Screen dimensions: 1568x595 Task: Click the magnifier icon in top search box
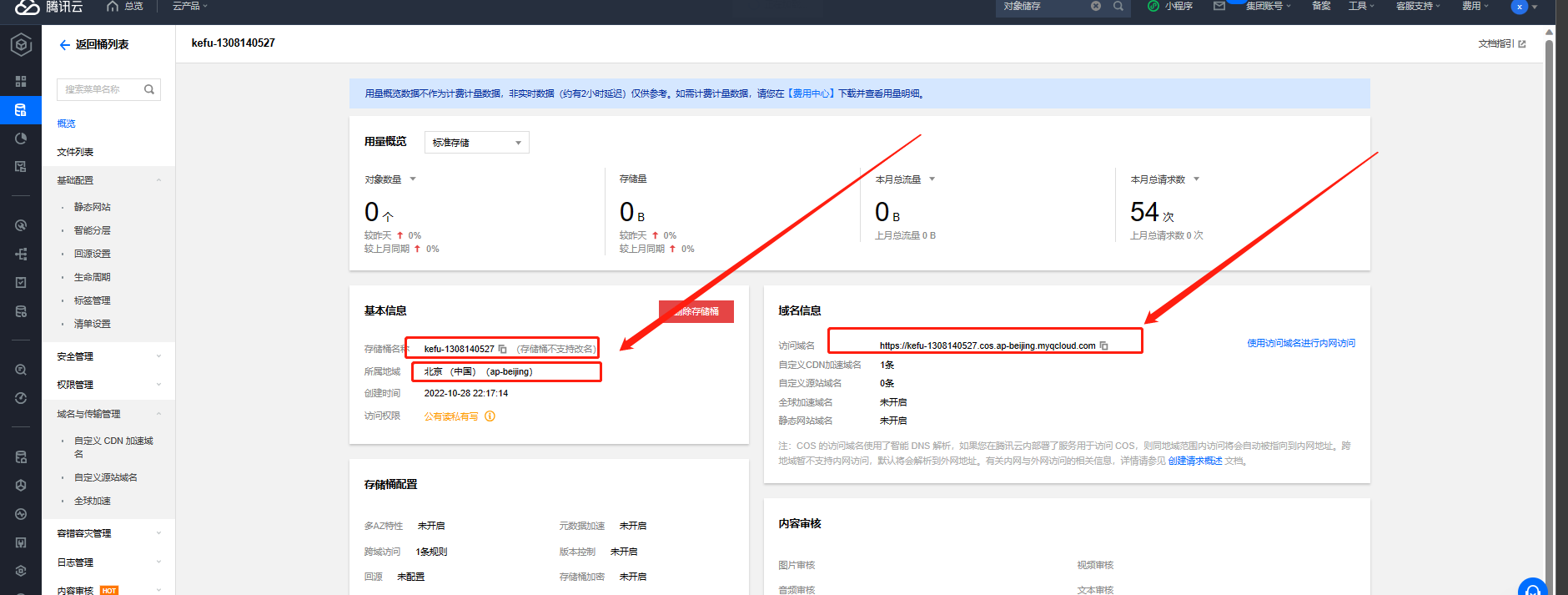click(x=1118, y=6)
